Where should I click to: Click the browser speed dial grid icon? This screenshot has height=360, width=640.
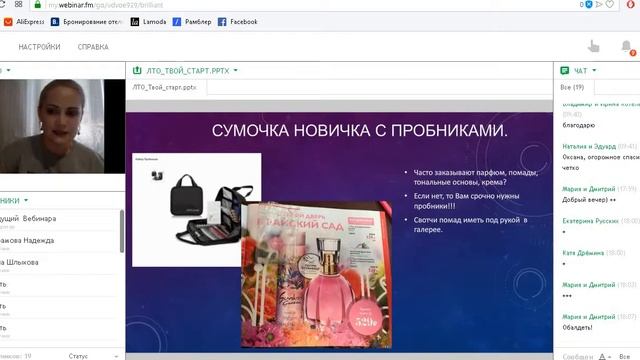tap(19, 4)
